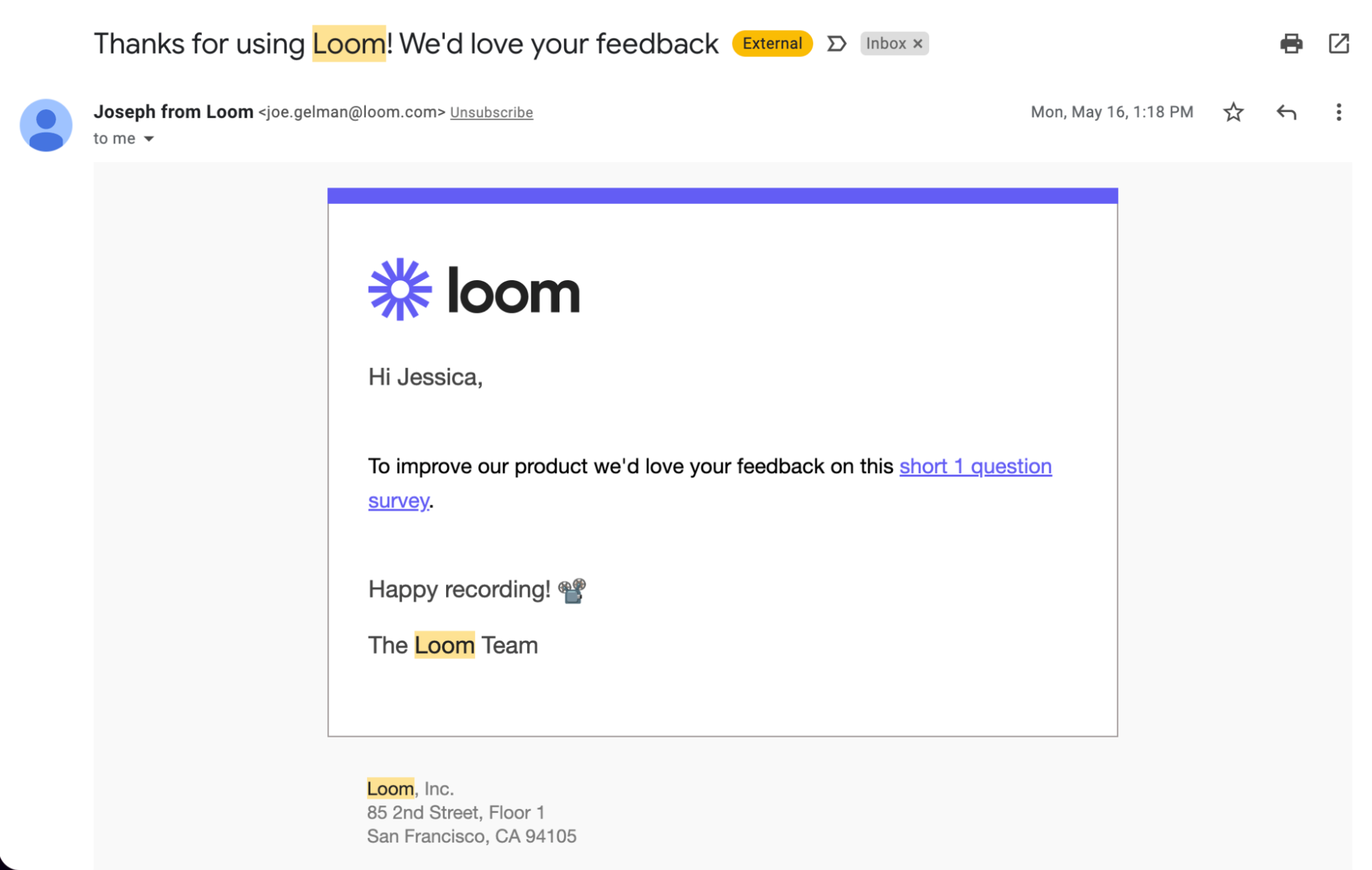This screenshot has height=870, width=1372.
Task: Click the projector emoji after Happy recording
Action: [x=571, y=590]
